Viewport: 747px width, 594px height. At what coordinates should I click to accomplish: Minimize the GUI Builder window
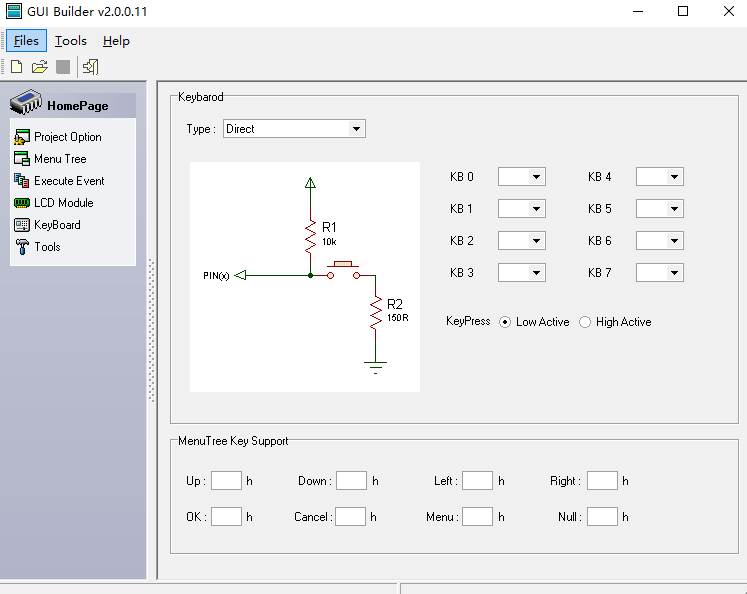(638, 11)
